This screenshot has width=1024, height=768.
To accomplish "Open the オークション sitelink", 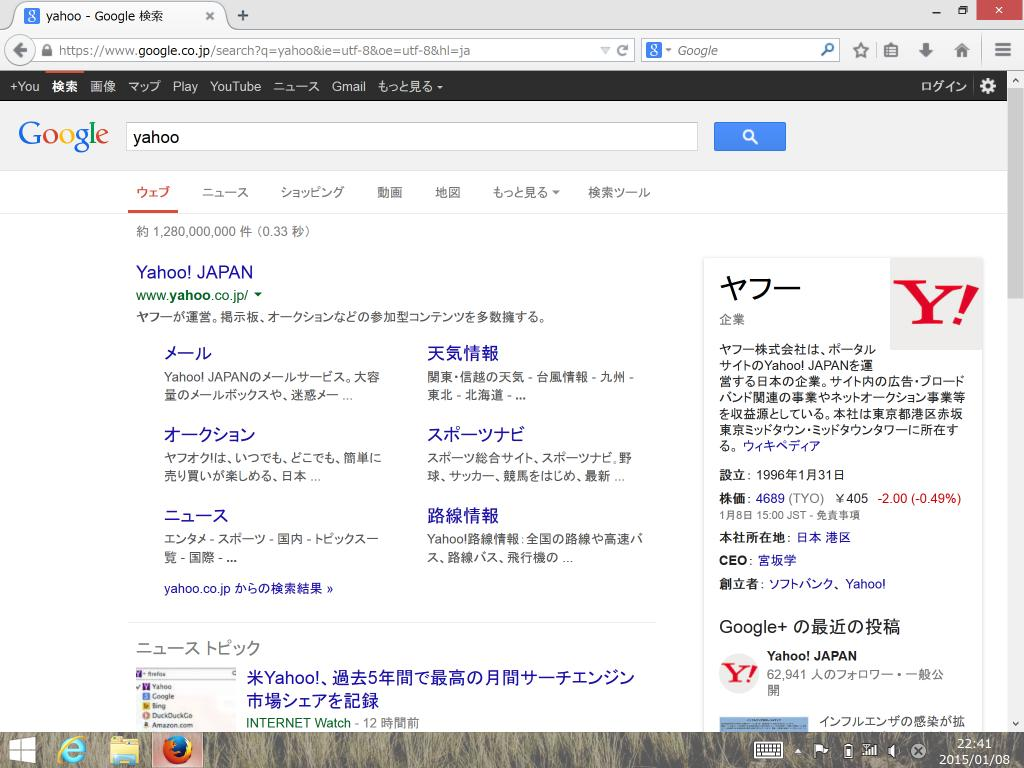I will pyautogui.click(x=209, y=434).
